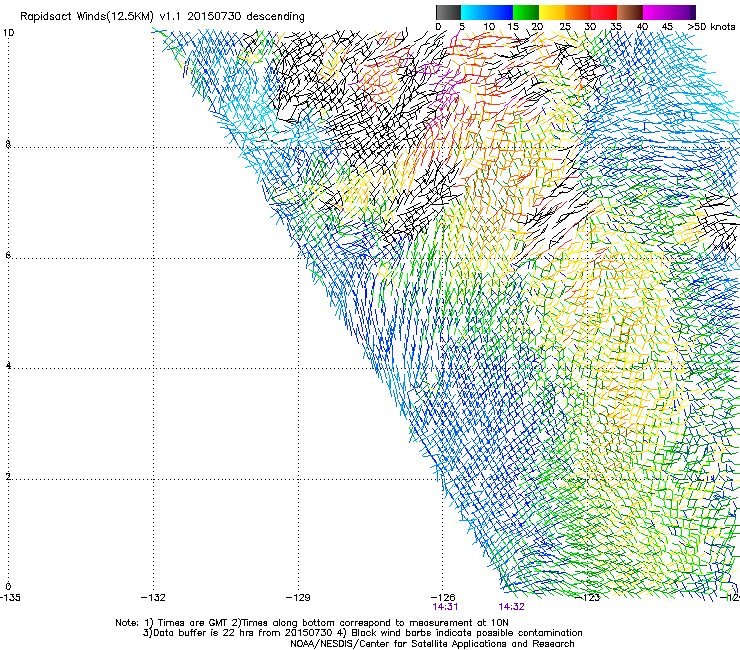
Task: Click the brown 35-40 knots legend color
Action: 630,12
